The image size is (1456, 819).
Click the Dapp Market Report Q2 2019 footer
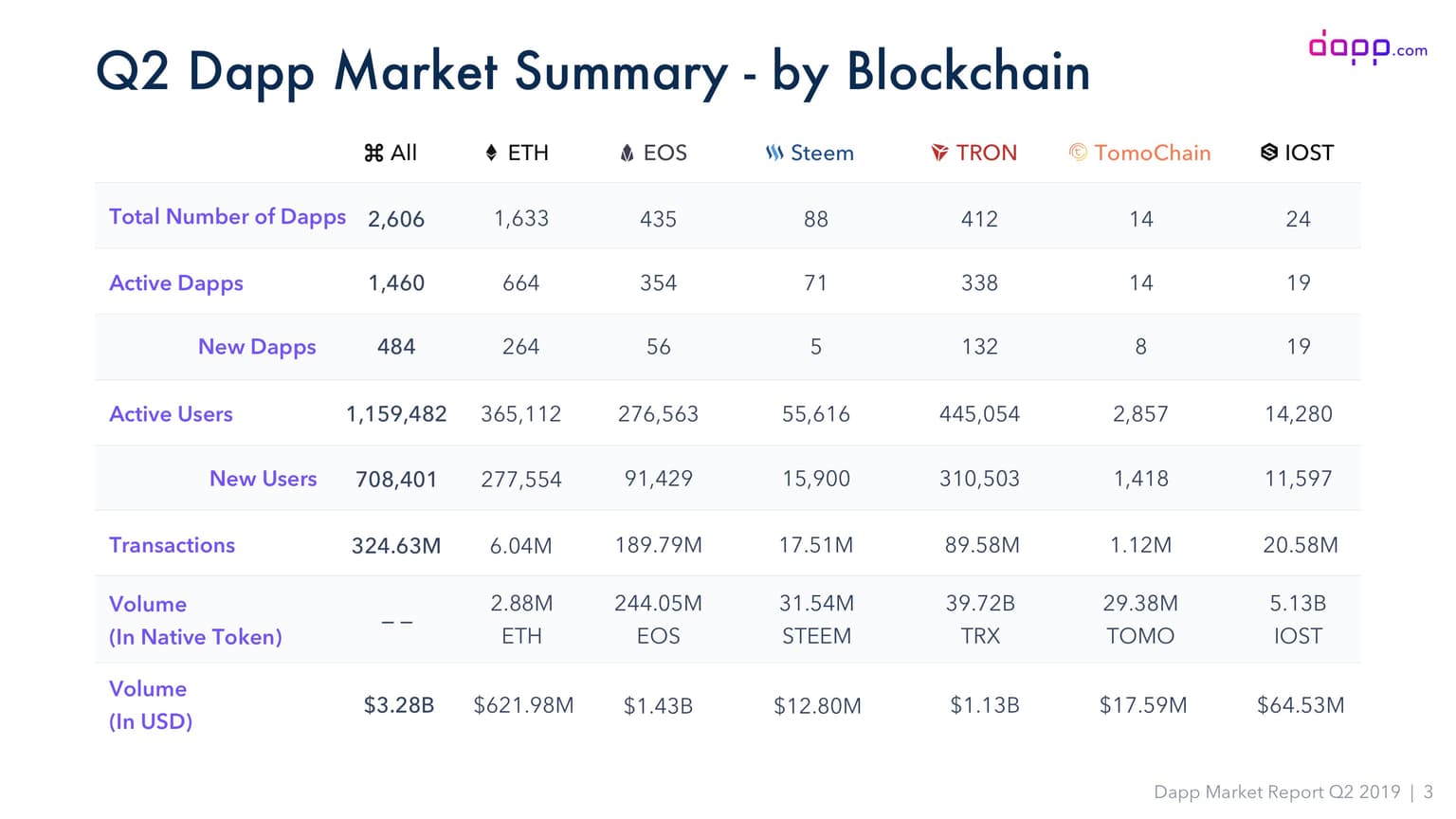(1277, 792)
